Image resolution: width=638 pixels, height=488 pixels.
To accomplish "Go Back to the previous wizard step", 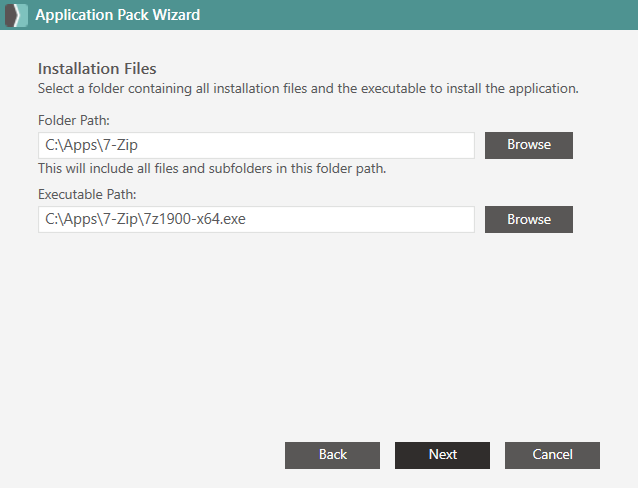I will (332, 455).
